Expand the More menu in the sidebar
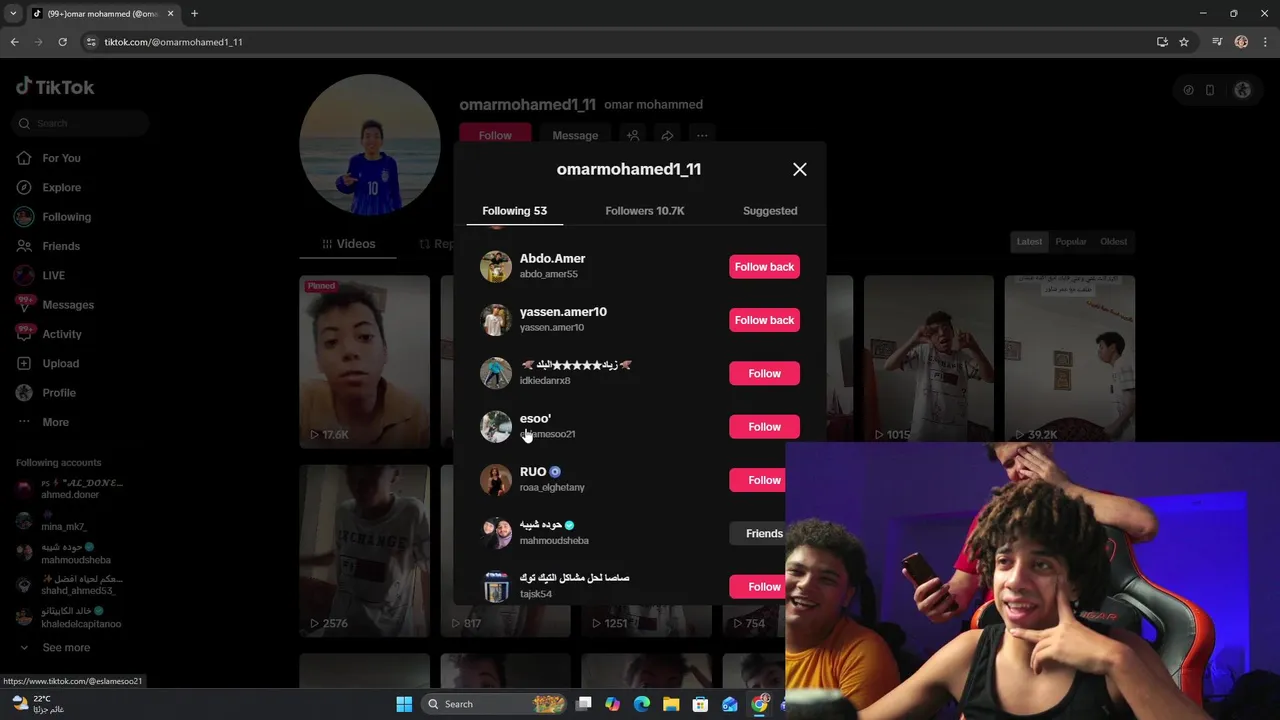Image resolution: width=1280 pixels, height=720 pixels. pos(55,422)
